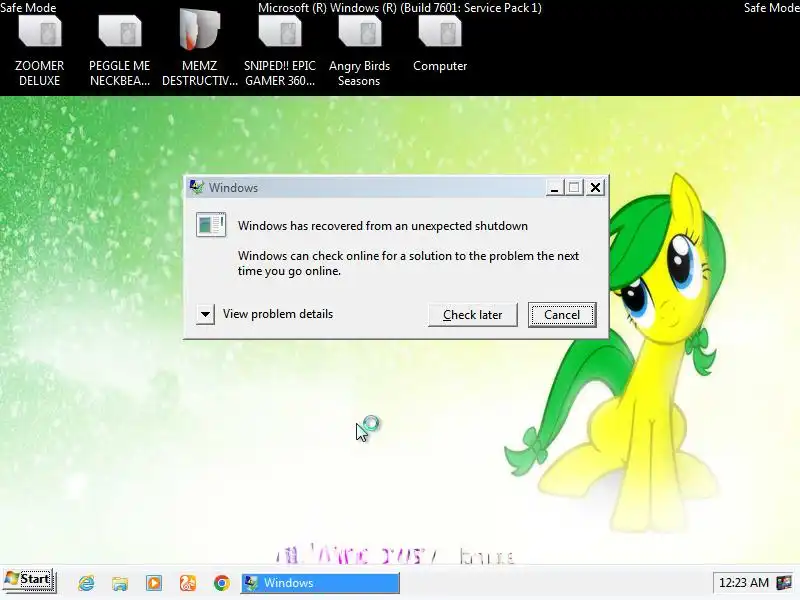Open the ZOOMER DELUXE desktop icon
The height and width of the screenshot is (600, 800).
(x=40, y=50)
